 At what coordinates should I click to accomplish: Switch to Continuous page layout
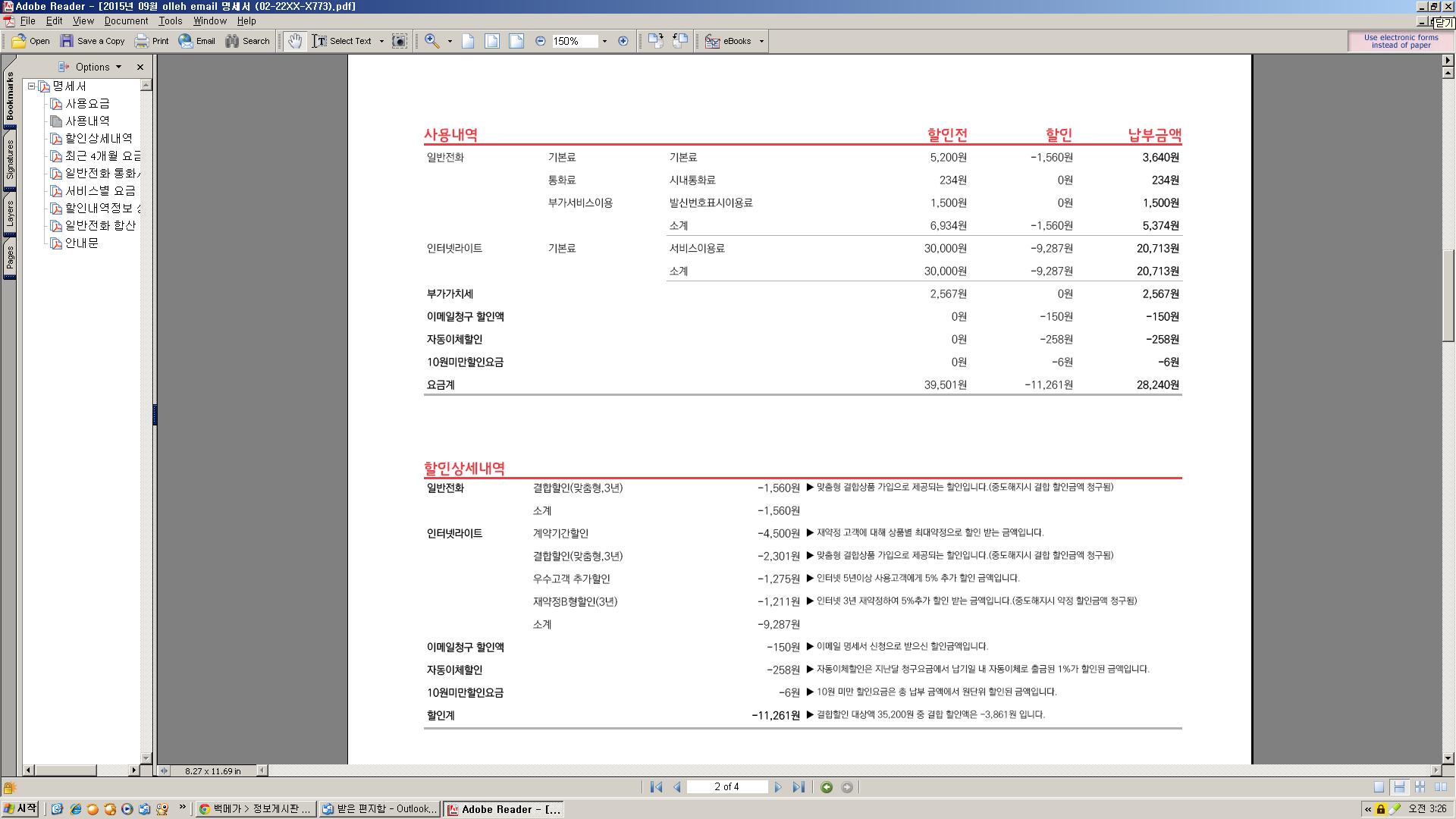point(1399,787)
